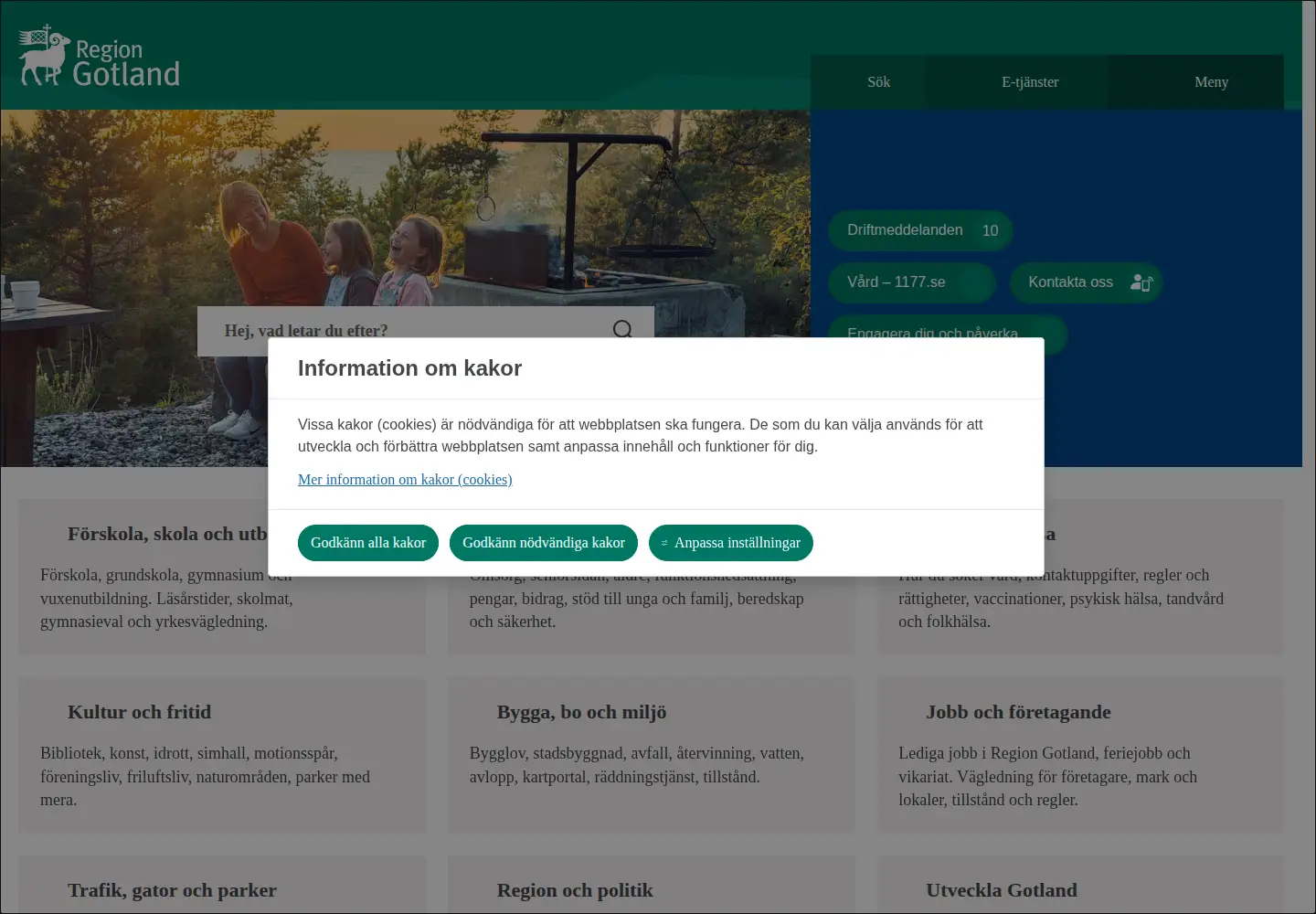Click the text starting 'Förskola, grundskola, gymnasium'
The height and width of the screenshot is (914, 1316).
[x=167, y=599]
